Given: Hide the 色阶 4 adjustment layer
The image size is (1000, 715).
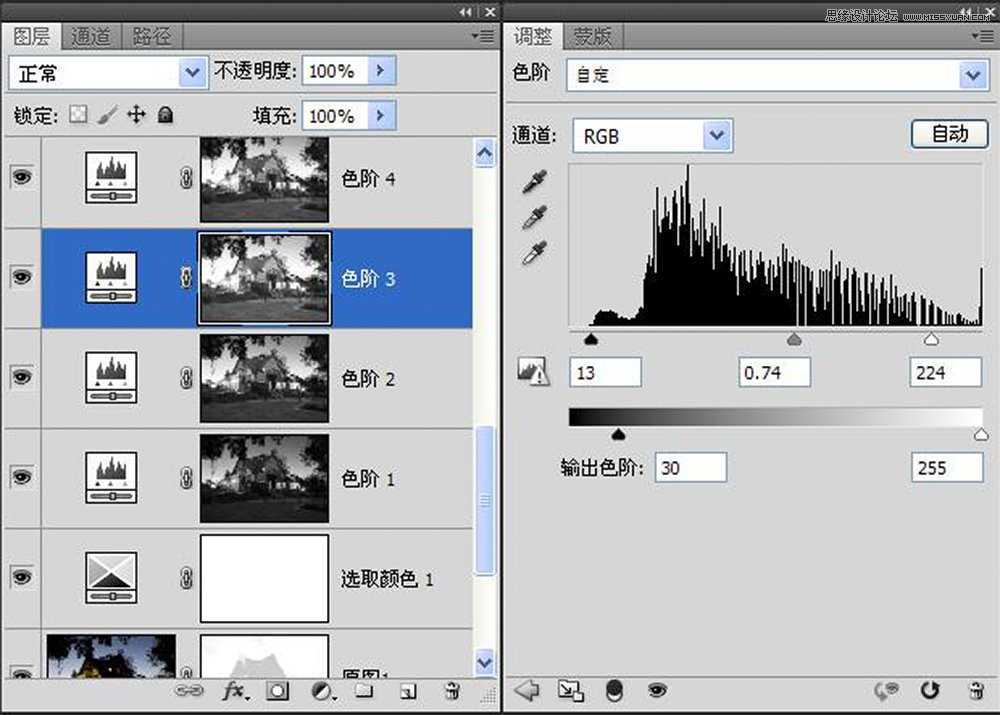Looking at the screenshot, I should pyautogui.click(x=21, y=177).
